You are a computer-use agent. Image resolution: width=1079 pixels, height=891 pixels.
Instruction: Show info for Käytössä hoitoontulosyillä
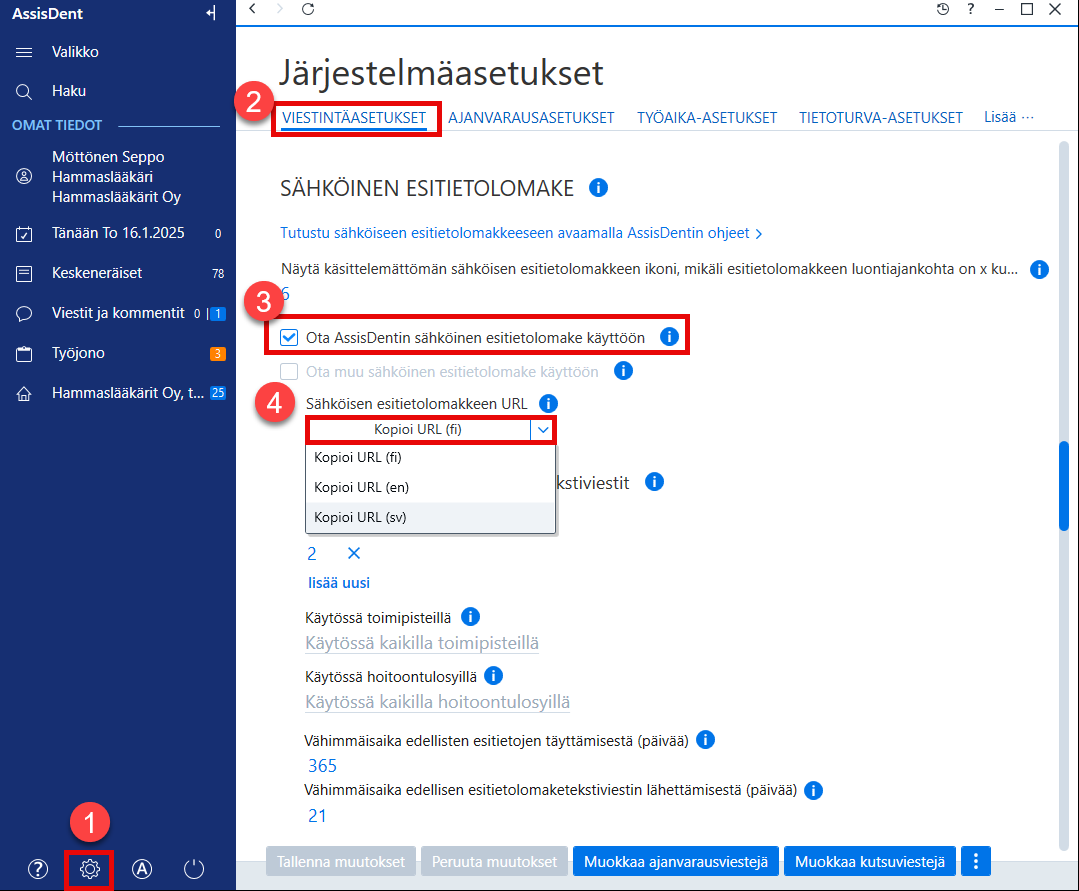pos(493,676)
